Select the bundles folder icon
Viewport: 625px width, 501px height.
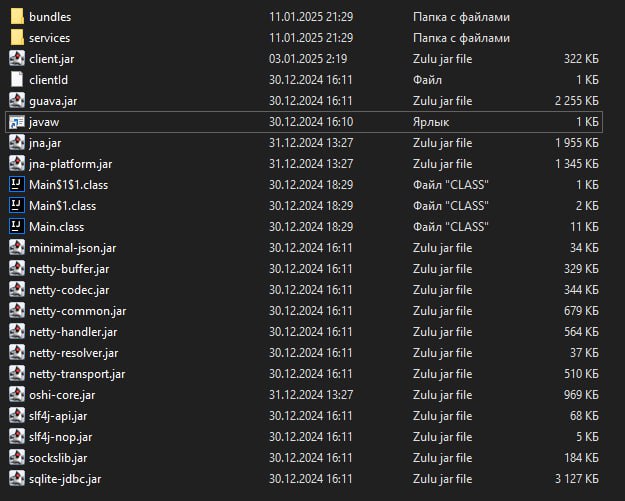(x=16, y=17)
